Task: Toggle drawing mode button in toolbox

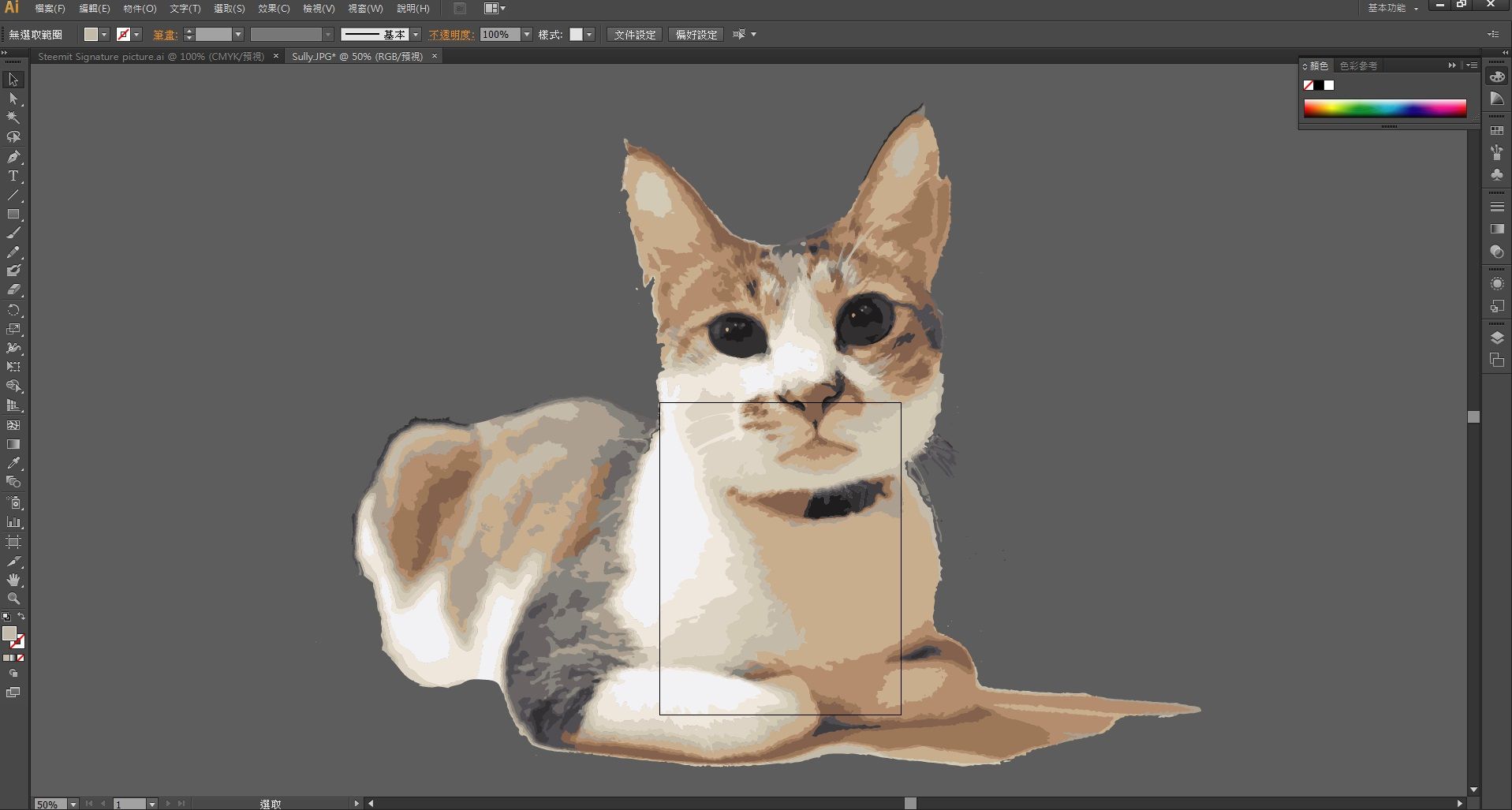Action: coord(13,674)
